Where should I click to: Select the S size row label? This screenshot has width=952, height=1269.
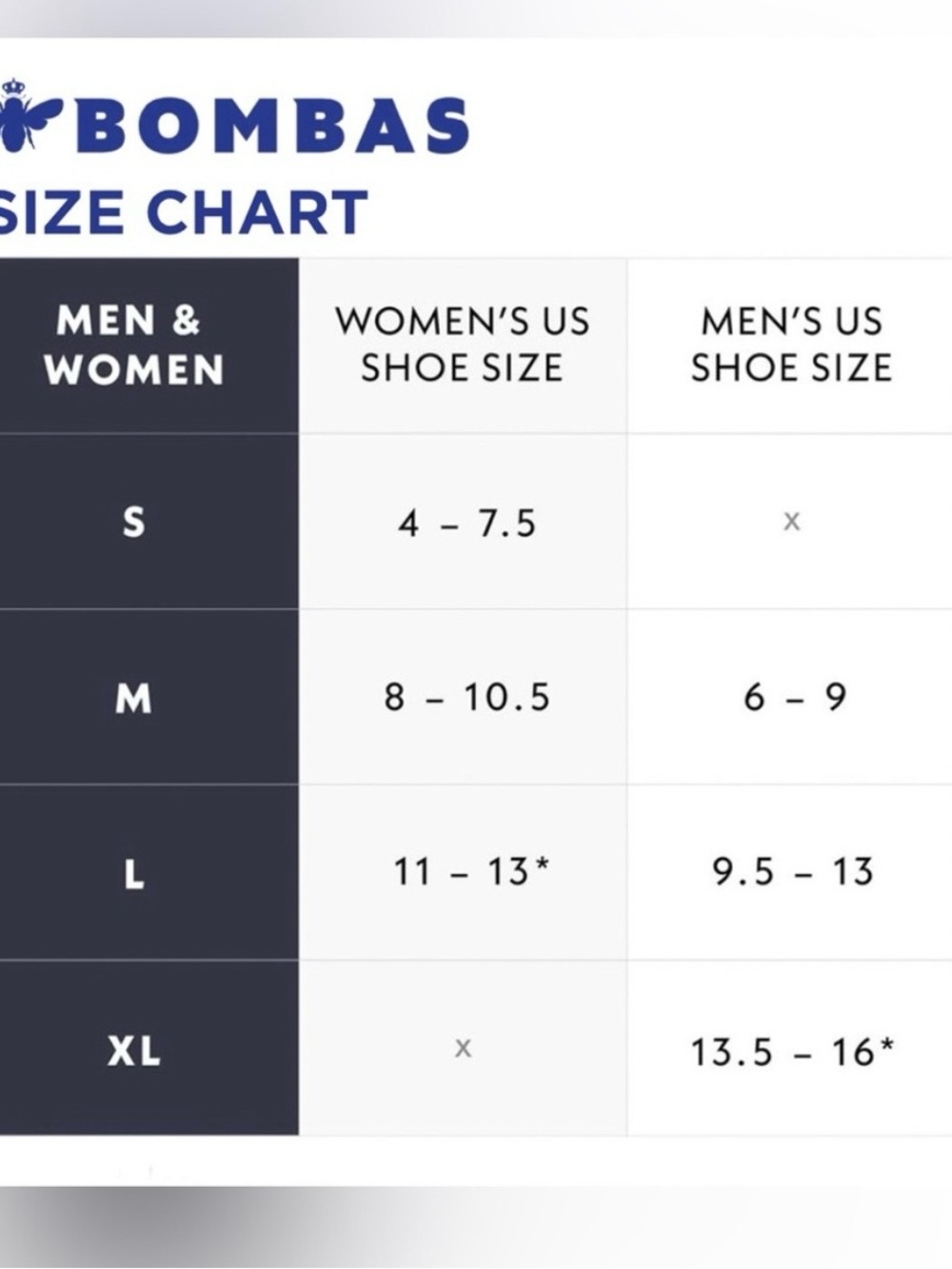[x=134, y=522]
